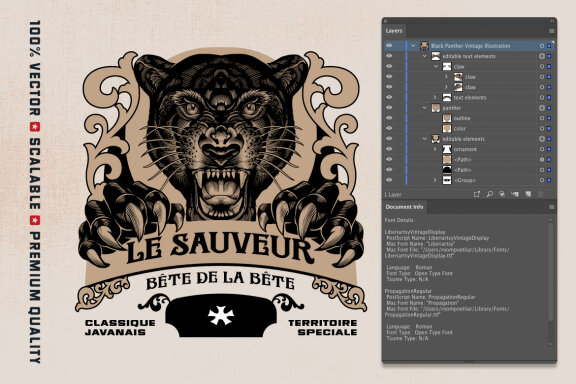Select the Document Info tab
The height and width of the screenshot is (384, 576).
click(x=404, y=207)
